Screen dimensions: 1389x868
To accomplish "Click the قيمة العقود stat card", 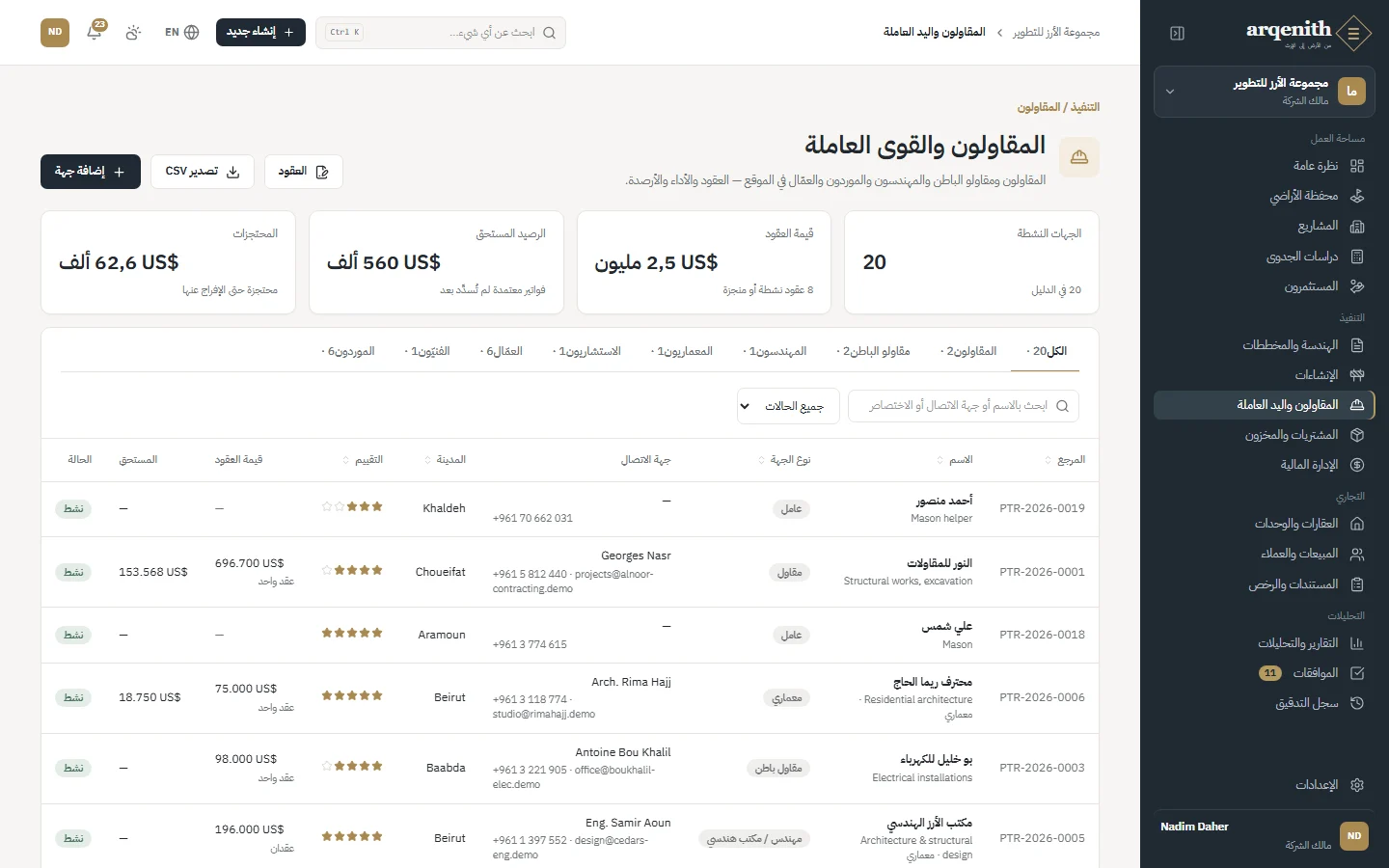I will tap(704, 262).
